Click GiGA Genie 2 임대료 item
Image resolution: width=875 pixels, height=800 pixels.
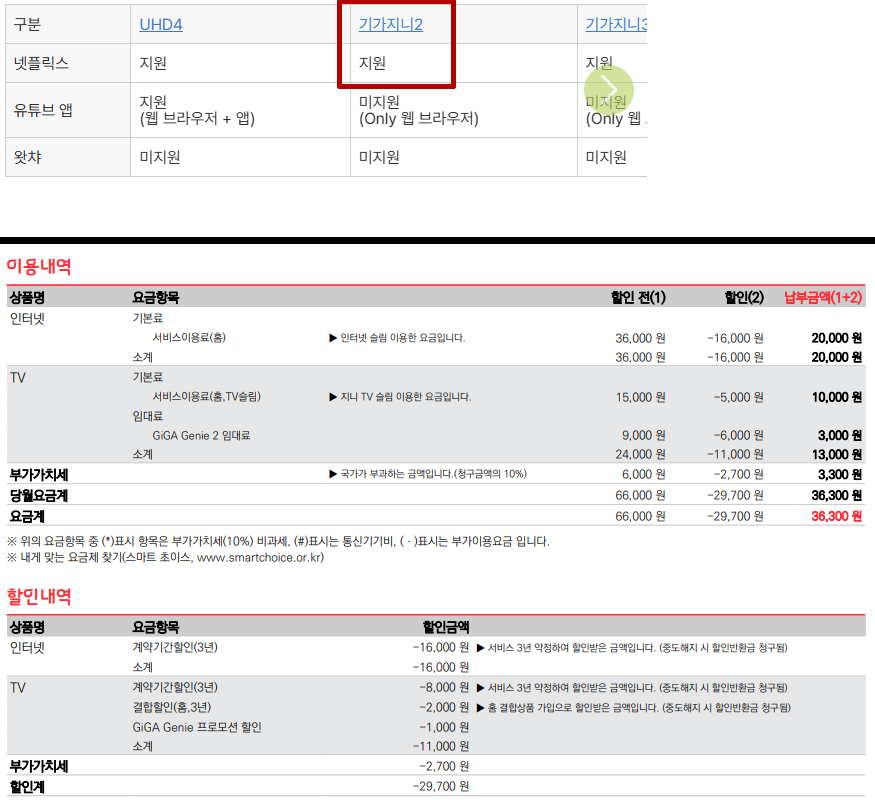coord(201,435)
